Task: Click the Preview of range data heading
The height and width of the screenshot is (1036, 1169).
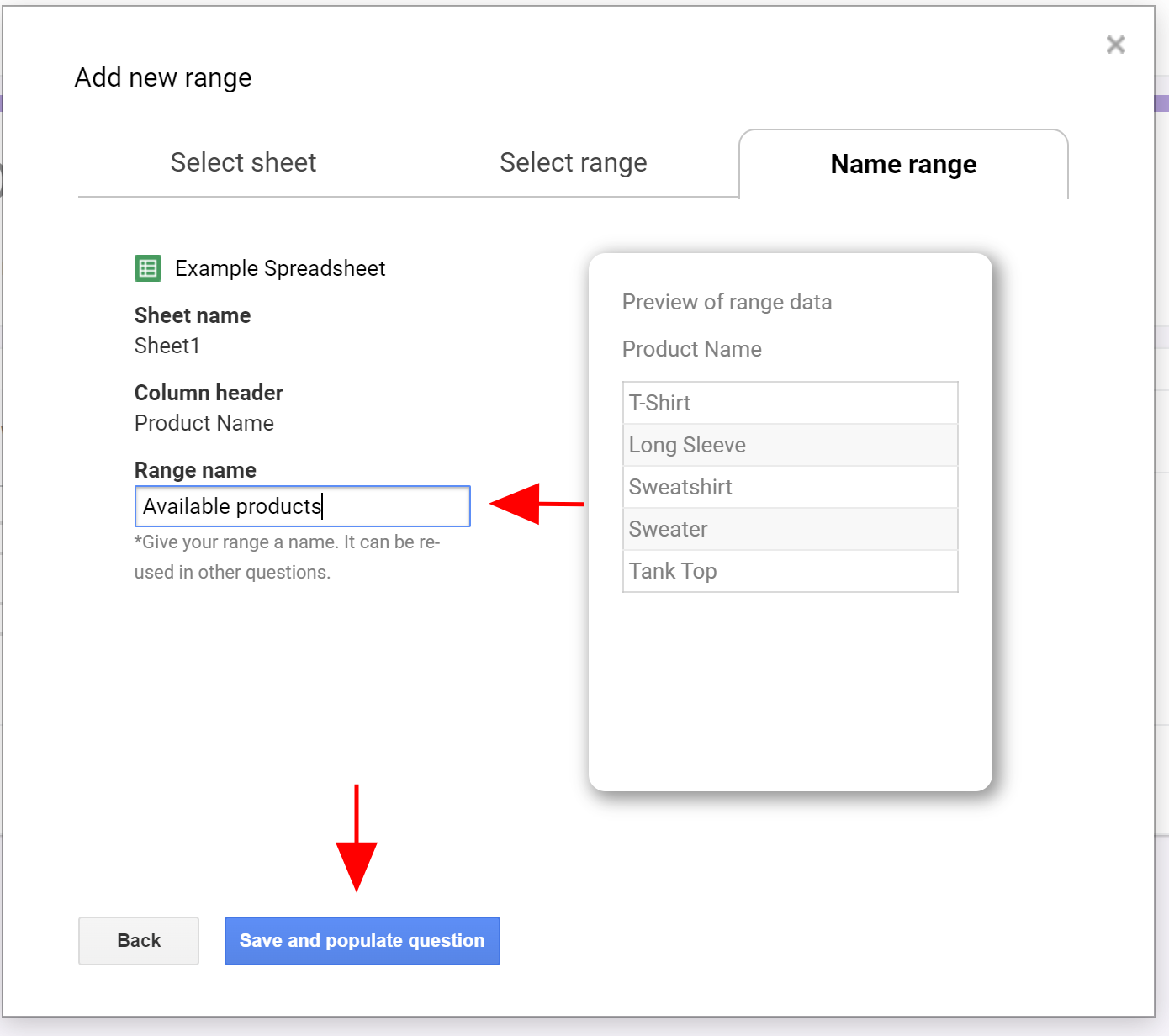Action: [x=727, y=302]
